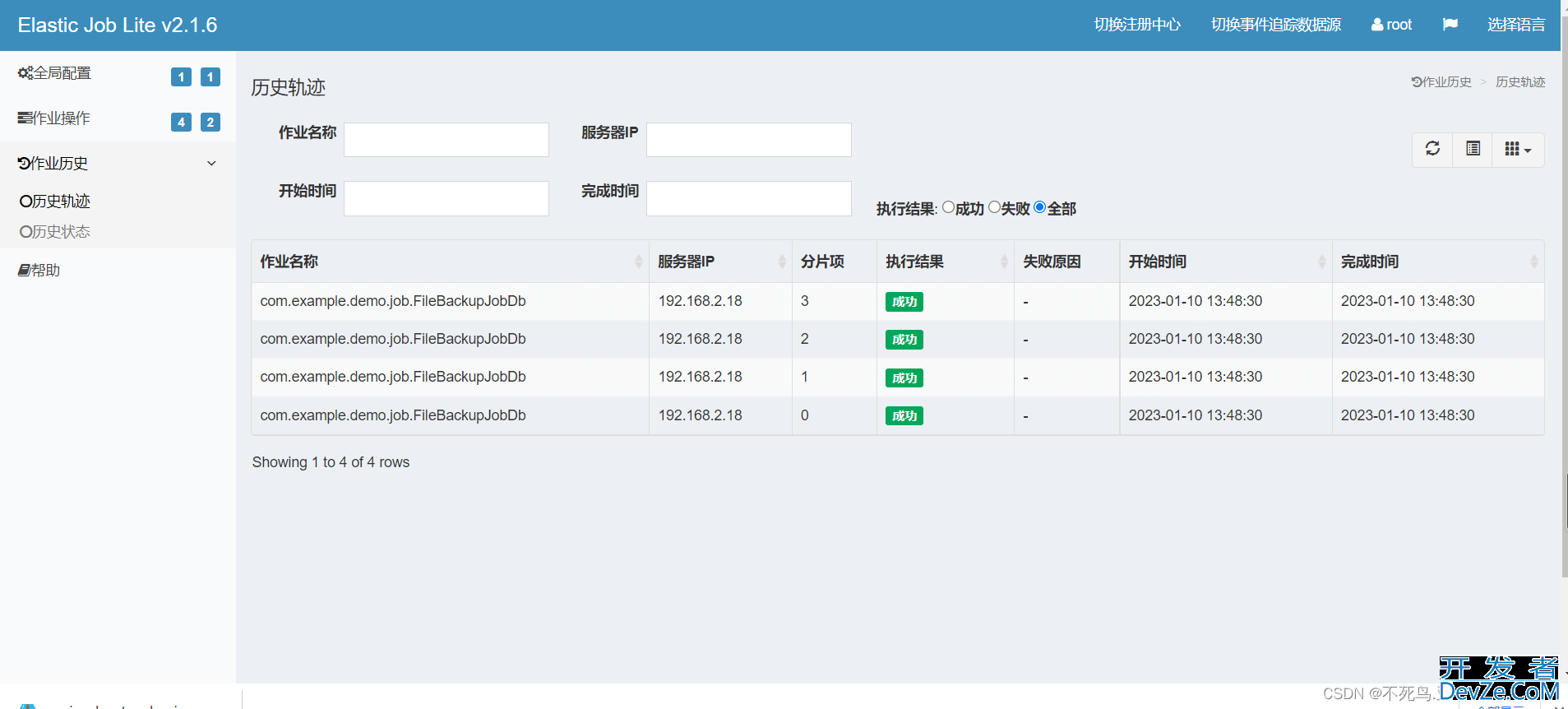Click second badge next to 全局配置
This screenshot has height=709, width=1568.
pyautogui.click(x=210, y=76)
